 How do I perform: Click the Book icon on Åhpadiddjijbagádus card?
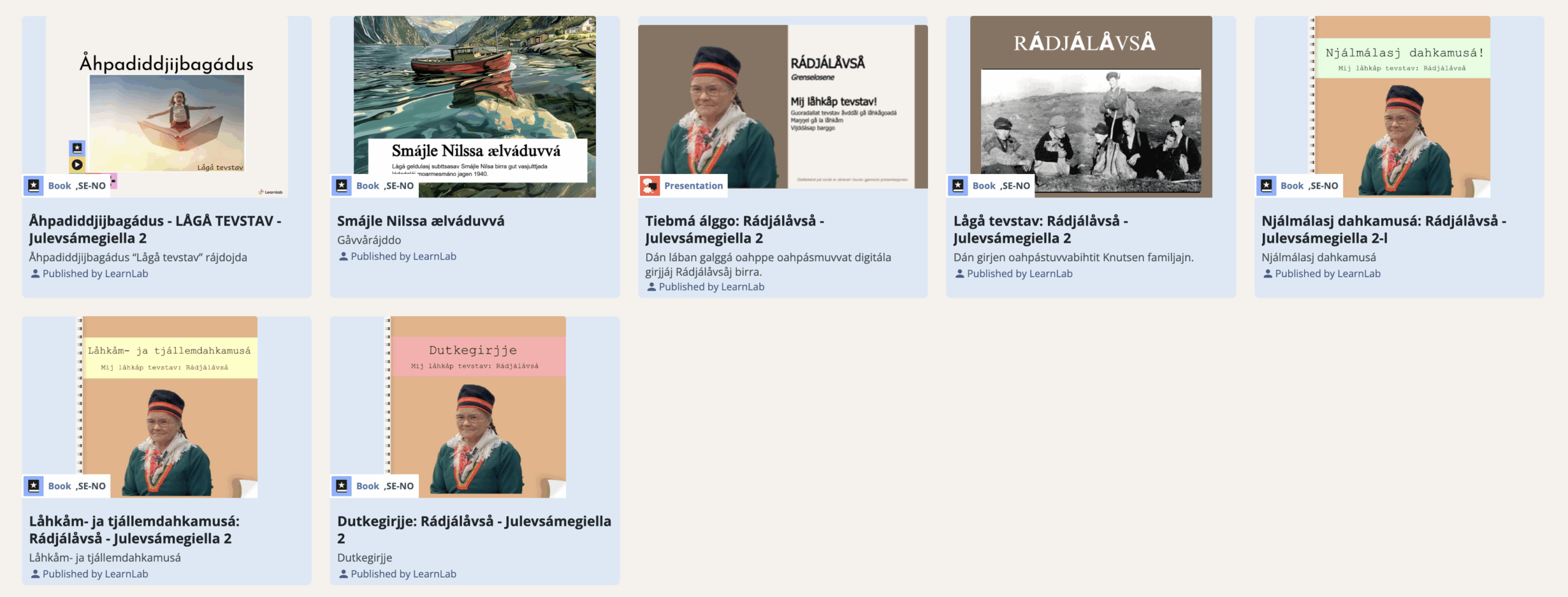(34, 186)
